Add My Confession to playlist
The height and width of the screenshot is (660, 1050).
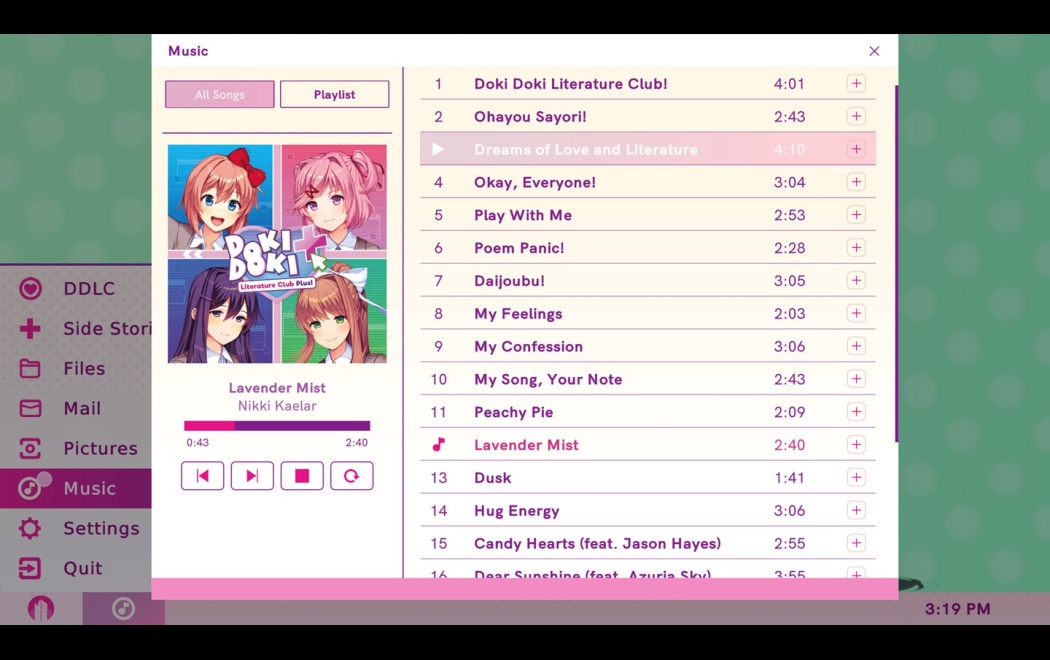(856, 346)
